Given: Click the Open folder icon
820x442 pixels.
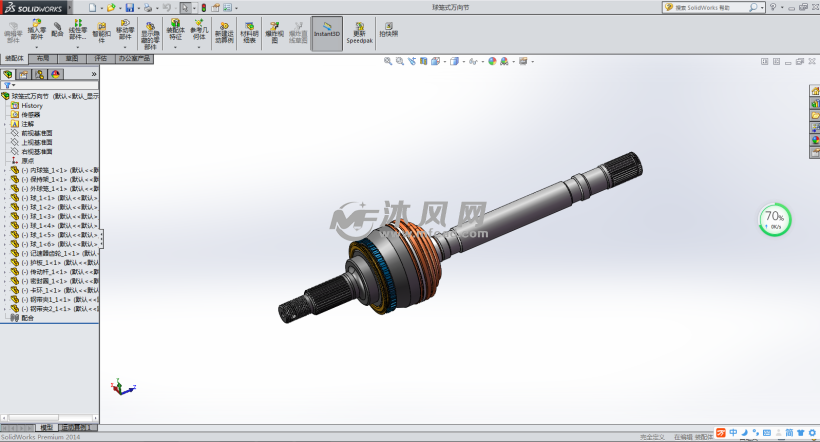Looking at the screenshot, I should (111, 8).
